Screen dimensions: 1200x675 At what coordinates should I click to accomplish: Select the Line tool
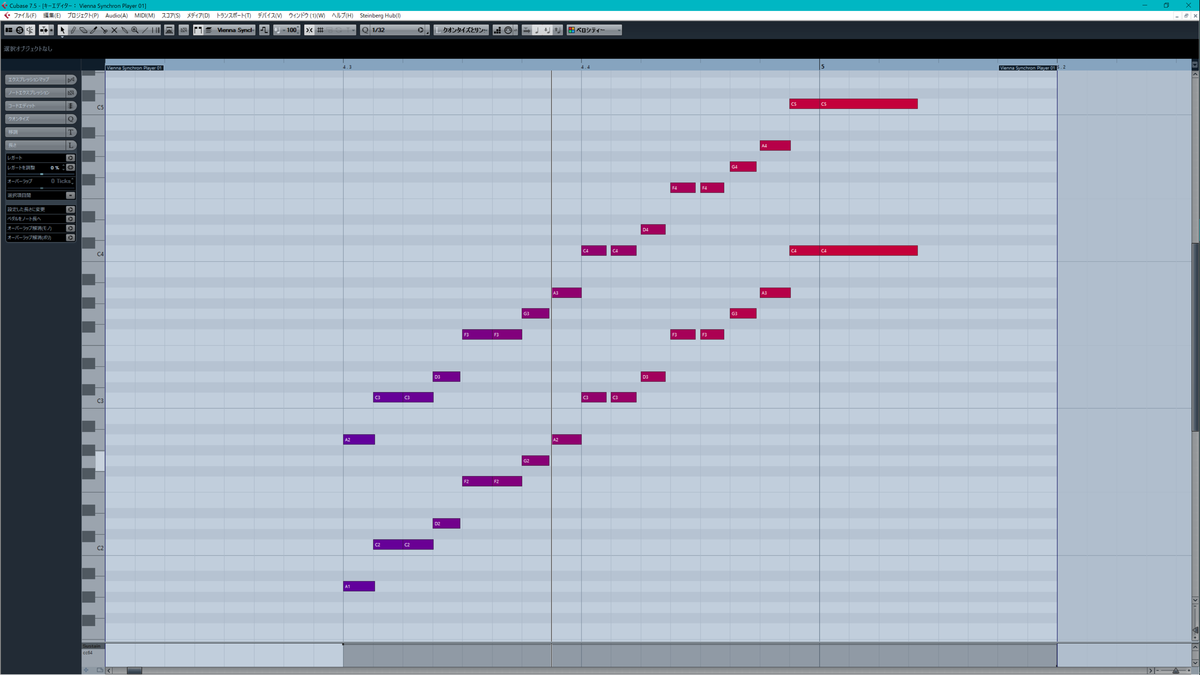tap(146, 30)
